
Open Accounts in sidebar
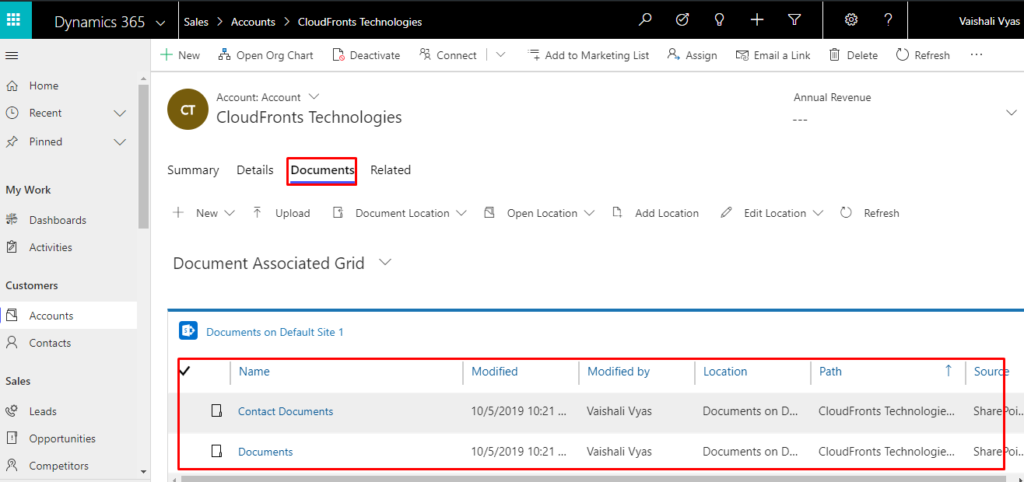coord(69,315)
